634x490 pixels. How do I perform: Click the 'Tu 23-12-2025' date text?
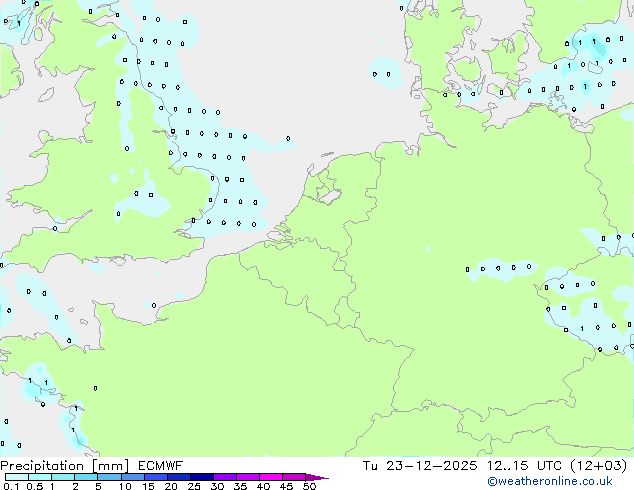tap(420, 466)
